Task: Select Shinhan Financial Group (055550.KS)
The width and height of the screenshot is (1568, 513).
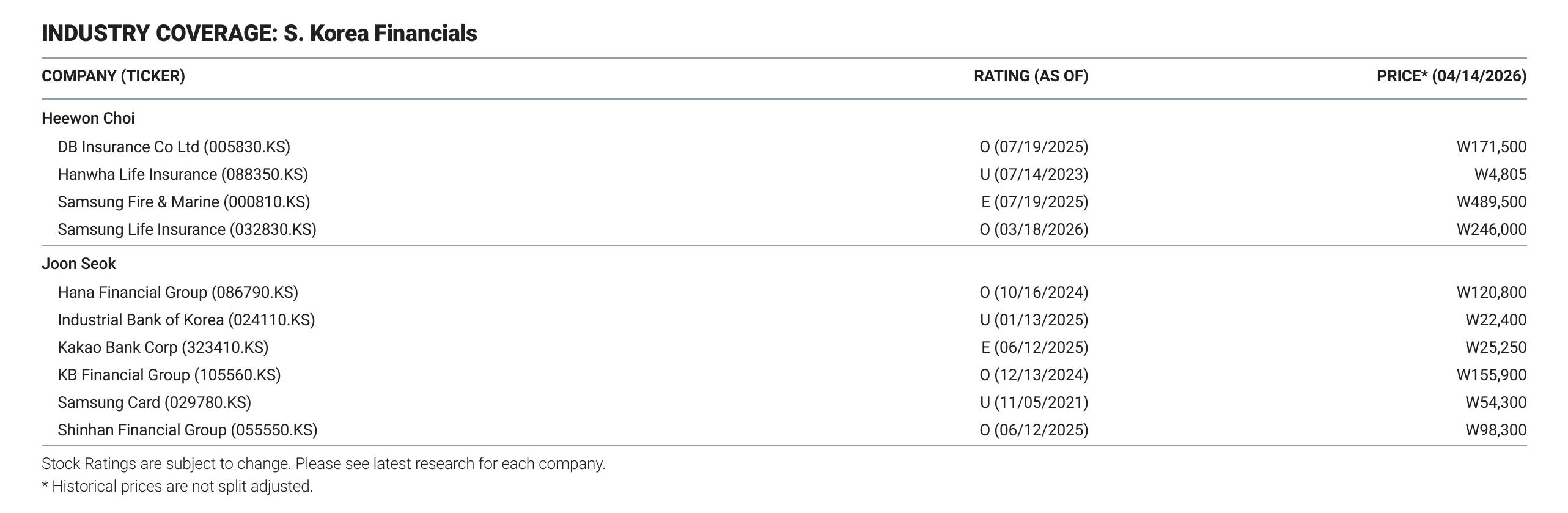Action: 188,430
